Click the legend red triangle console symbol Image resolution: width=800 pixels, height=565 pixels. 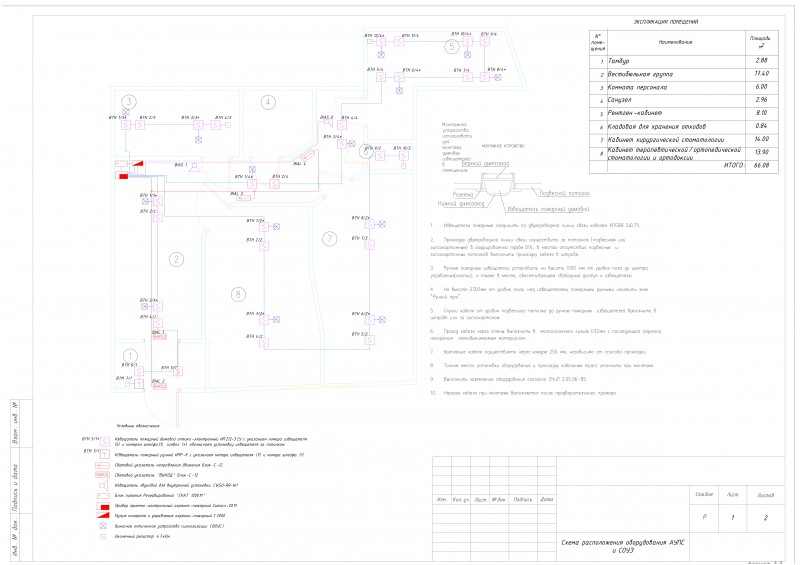pyautogui.click(x=104, y=515)
